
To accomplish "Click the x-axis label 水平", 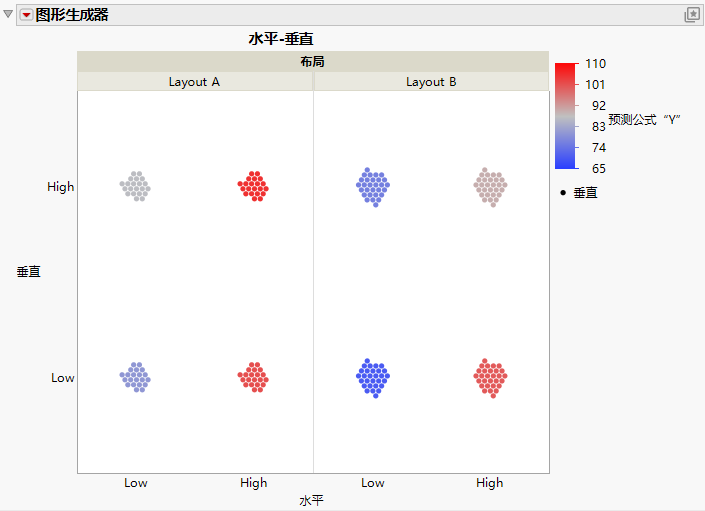I will (312, 500).
